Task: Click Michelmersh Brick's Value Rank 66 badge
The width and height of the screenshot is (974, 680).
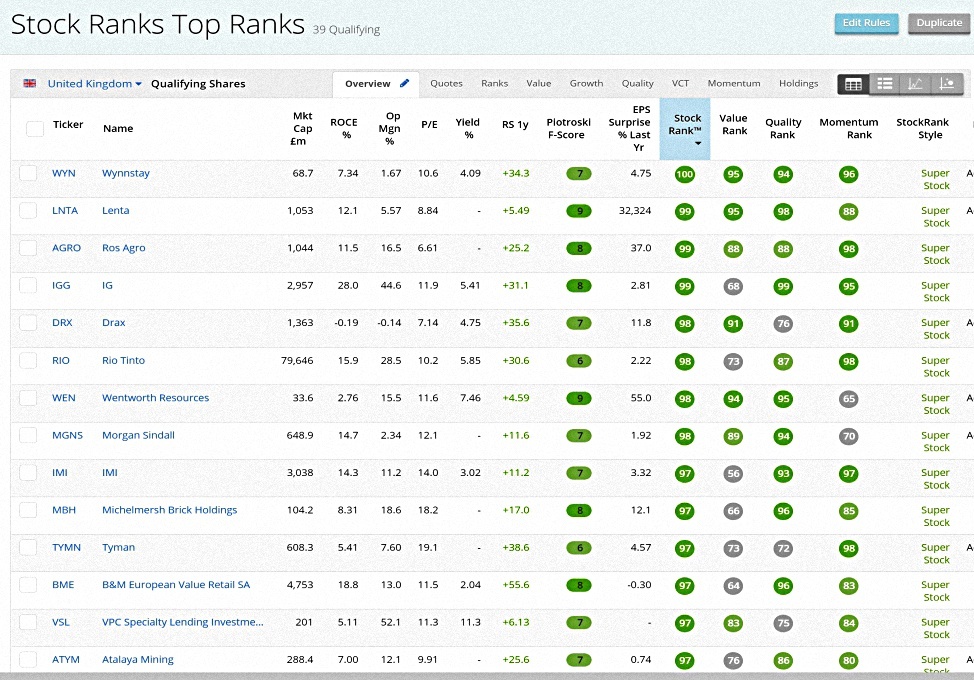Action: (x=734, y=511)
